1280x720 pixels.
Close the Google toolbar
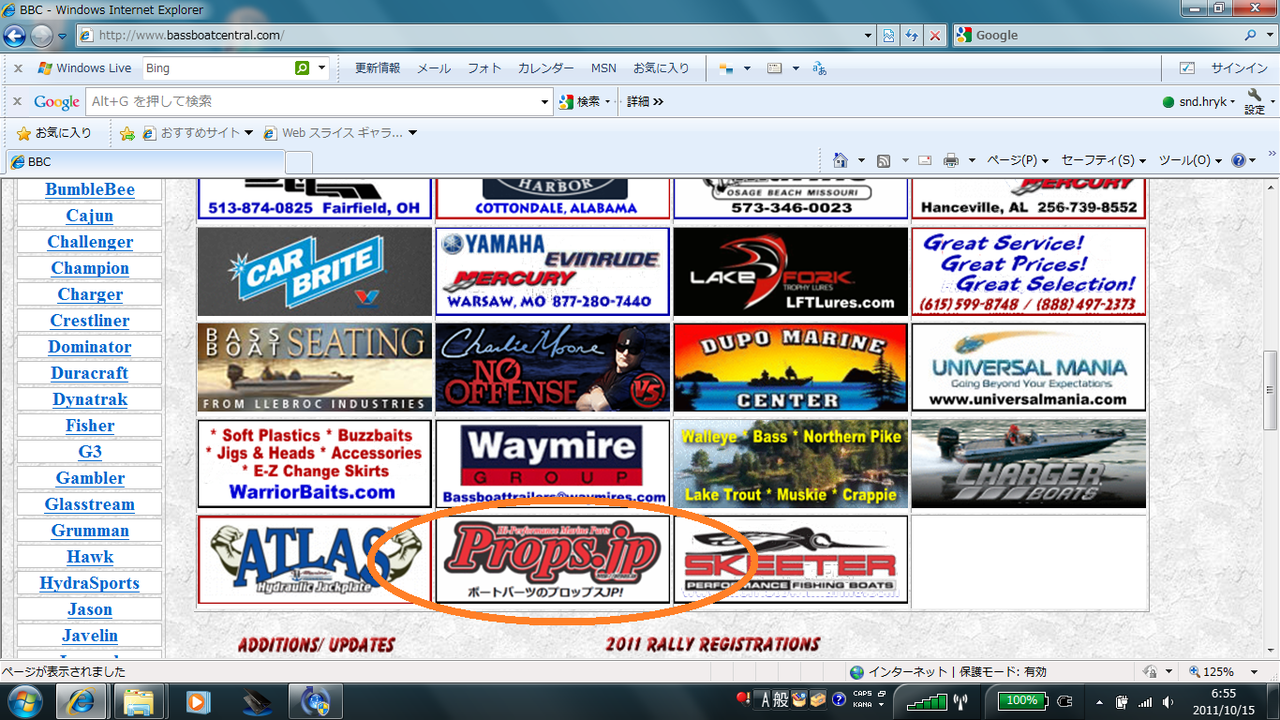tap(18, 101)
